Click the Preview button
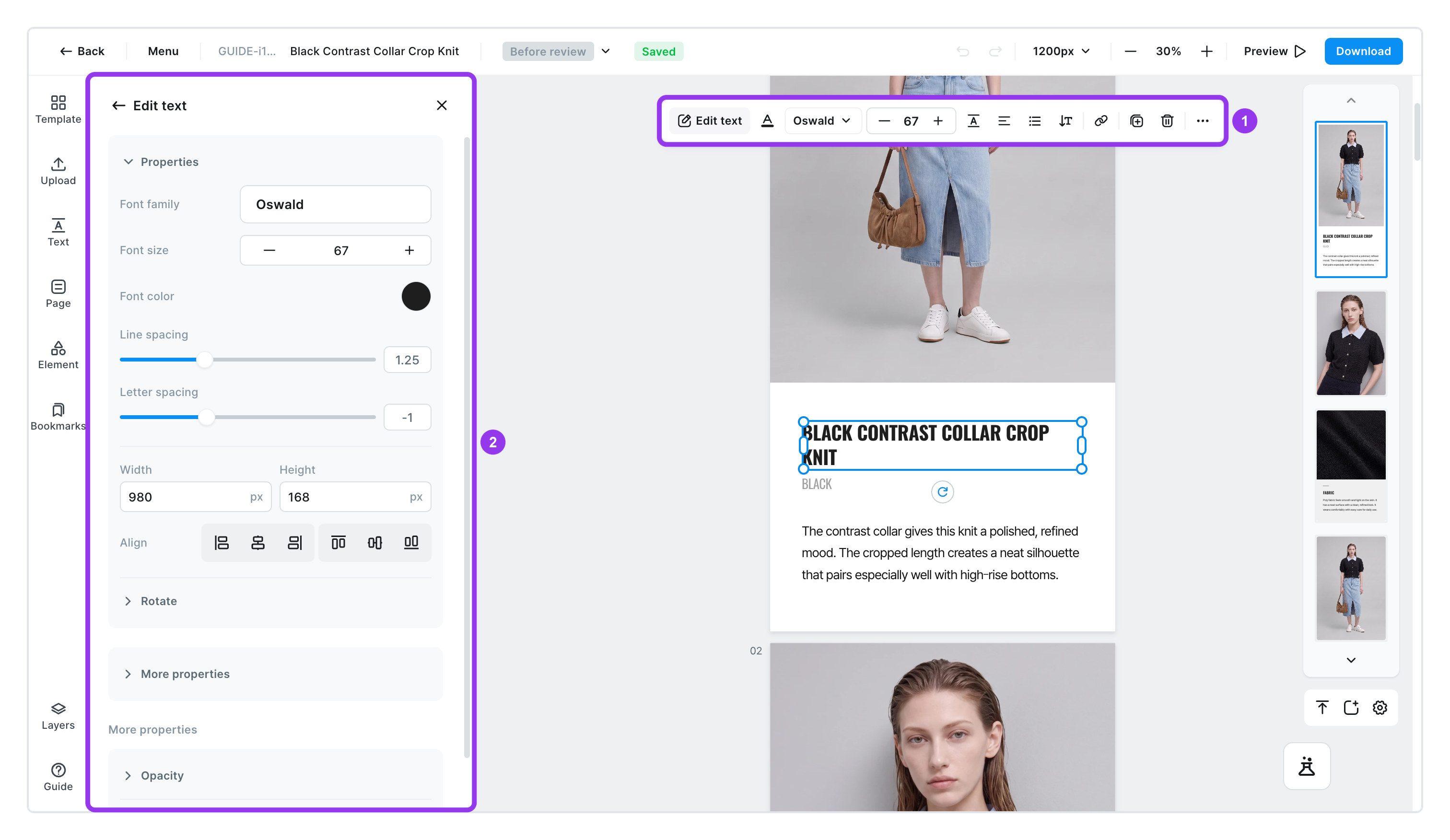The width and height of the screenshot is (1450, 840). (x=1274, y=51)
